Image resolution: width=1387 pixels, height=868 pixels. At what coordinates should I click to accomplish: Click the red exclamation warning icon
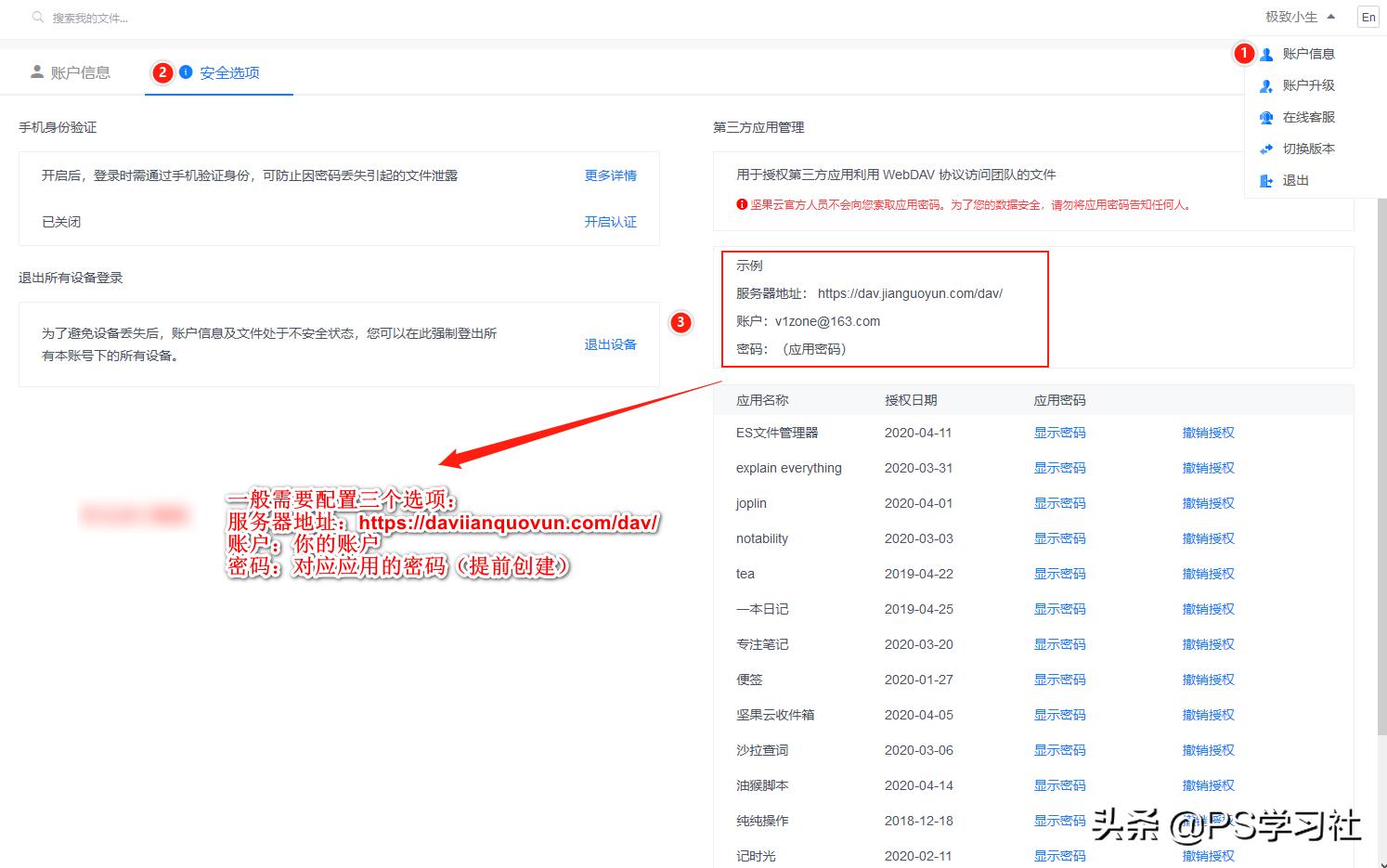point(741,205)
